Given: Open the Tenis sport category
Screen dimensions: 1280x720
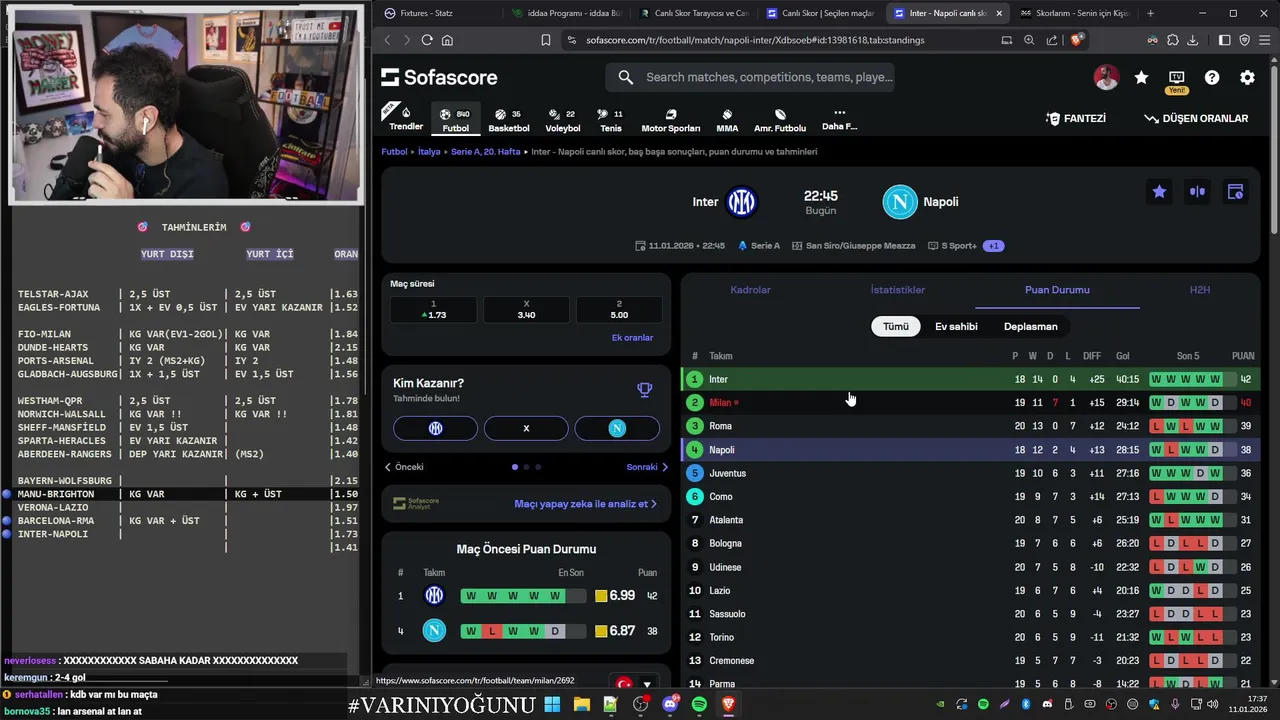Looking at the screenshot, I should pyautogui.click(x=610, y=120).
